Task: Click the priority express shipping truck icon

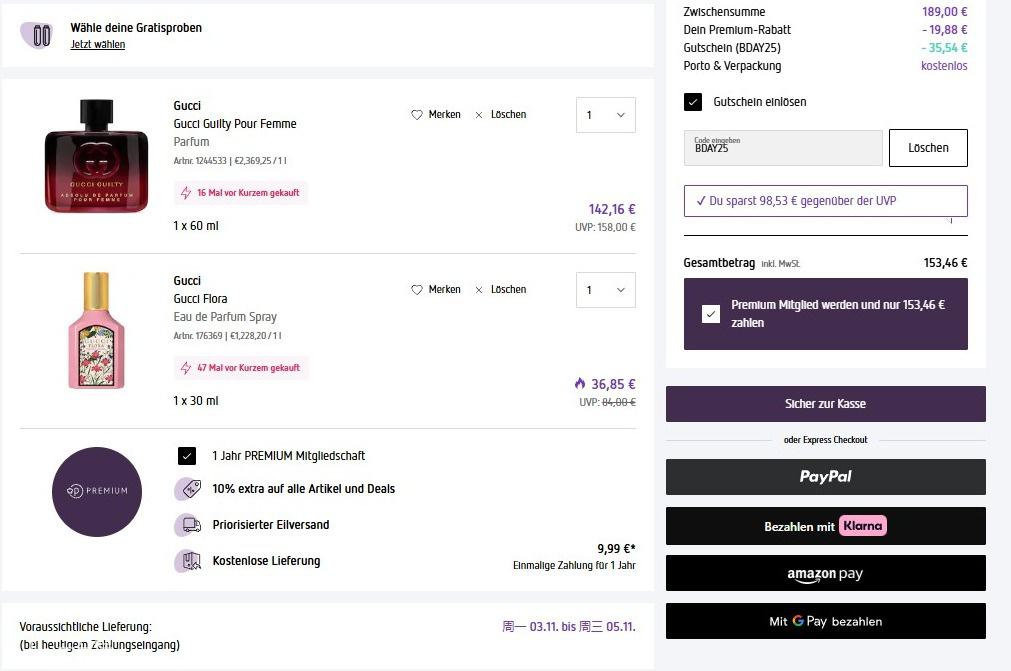Action: tap(187, 525)
